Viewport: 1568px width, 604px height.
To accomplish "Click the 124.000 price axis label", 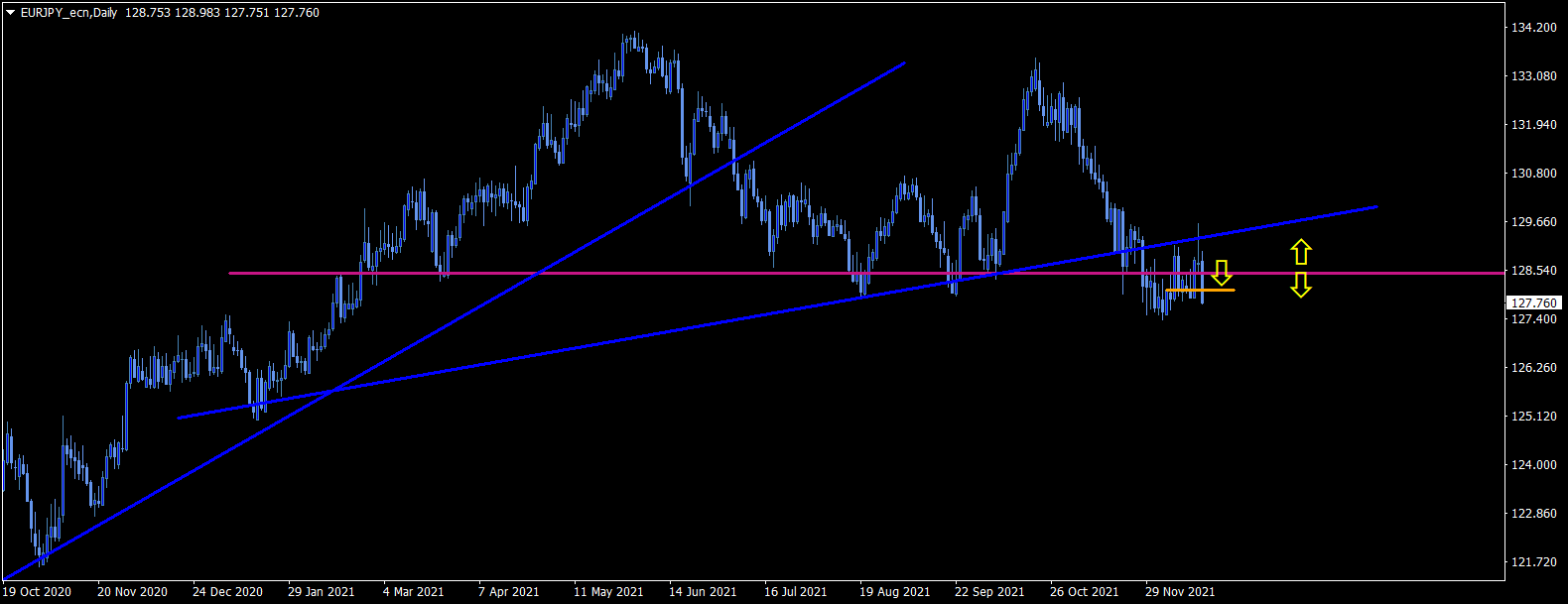I will tap(1533, 465).
